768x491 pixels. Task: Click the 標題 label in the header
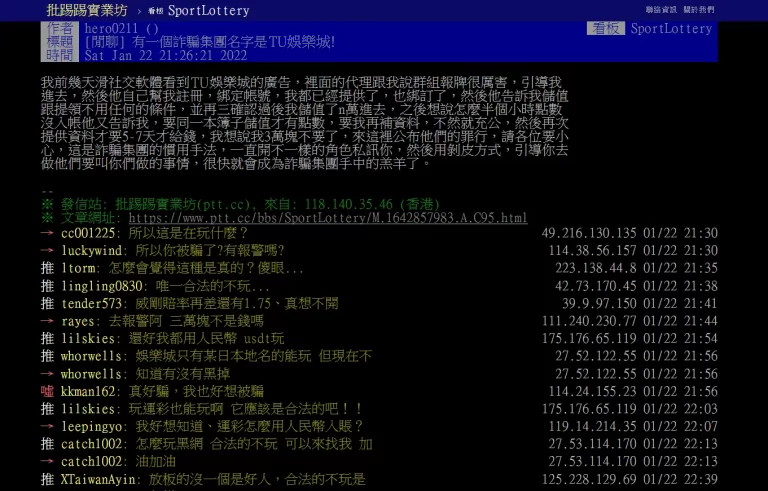tap(59, 42)
